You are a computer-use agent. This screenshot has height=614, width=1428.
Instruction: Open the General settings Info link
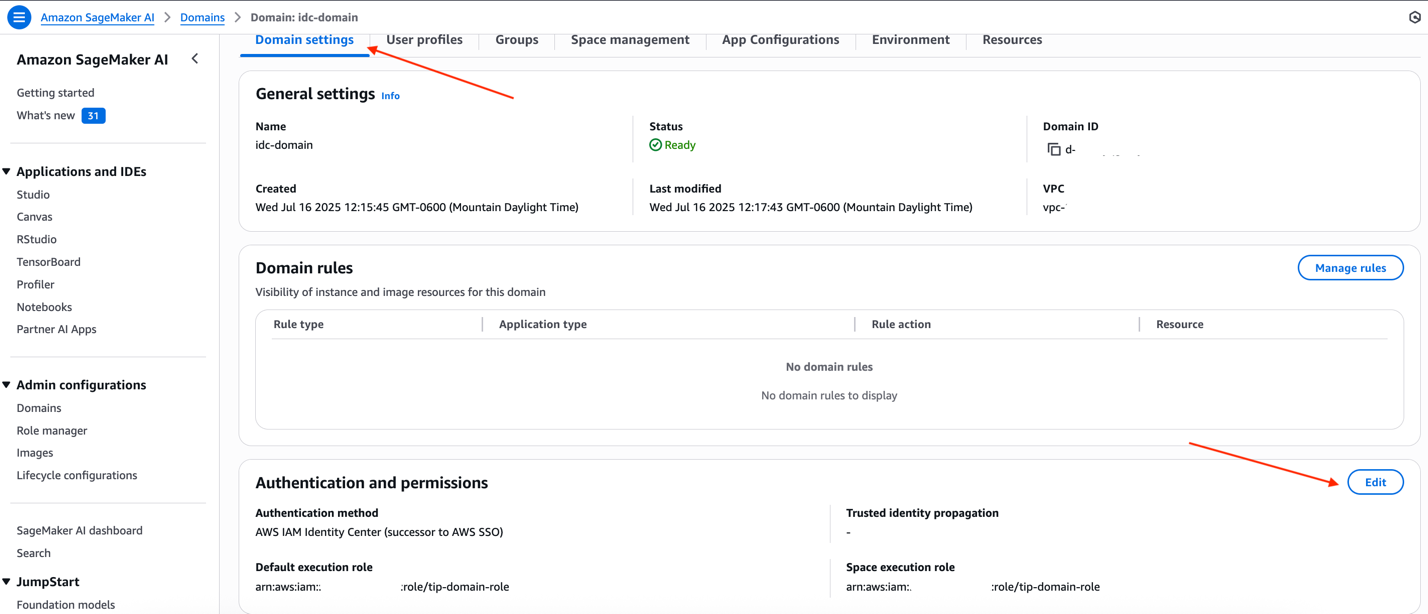click(x=390, y=95)
